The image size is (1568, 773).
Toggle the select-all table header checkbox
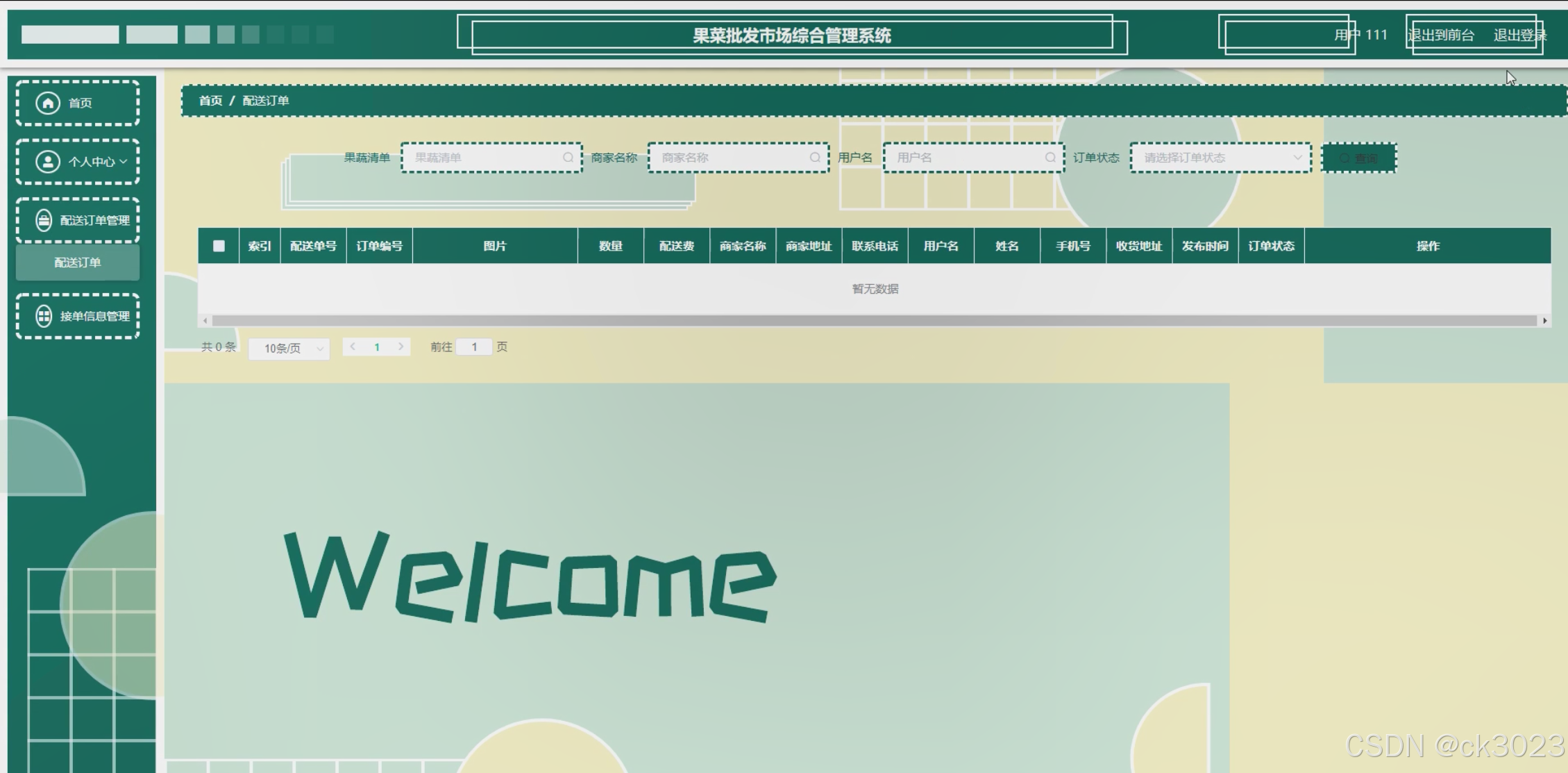pos(219,246)
